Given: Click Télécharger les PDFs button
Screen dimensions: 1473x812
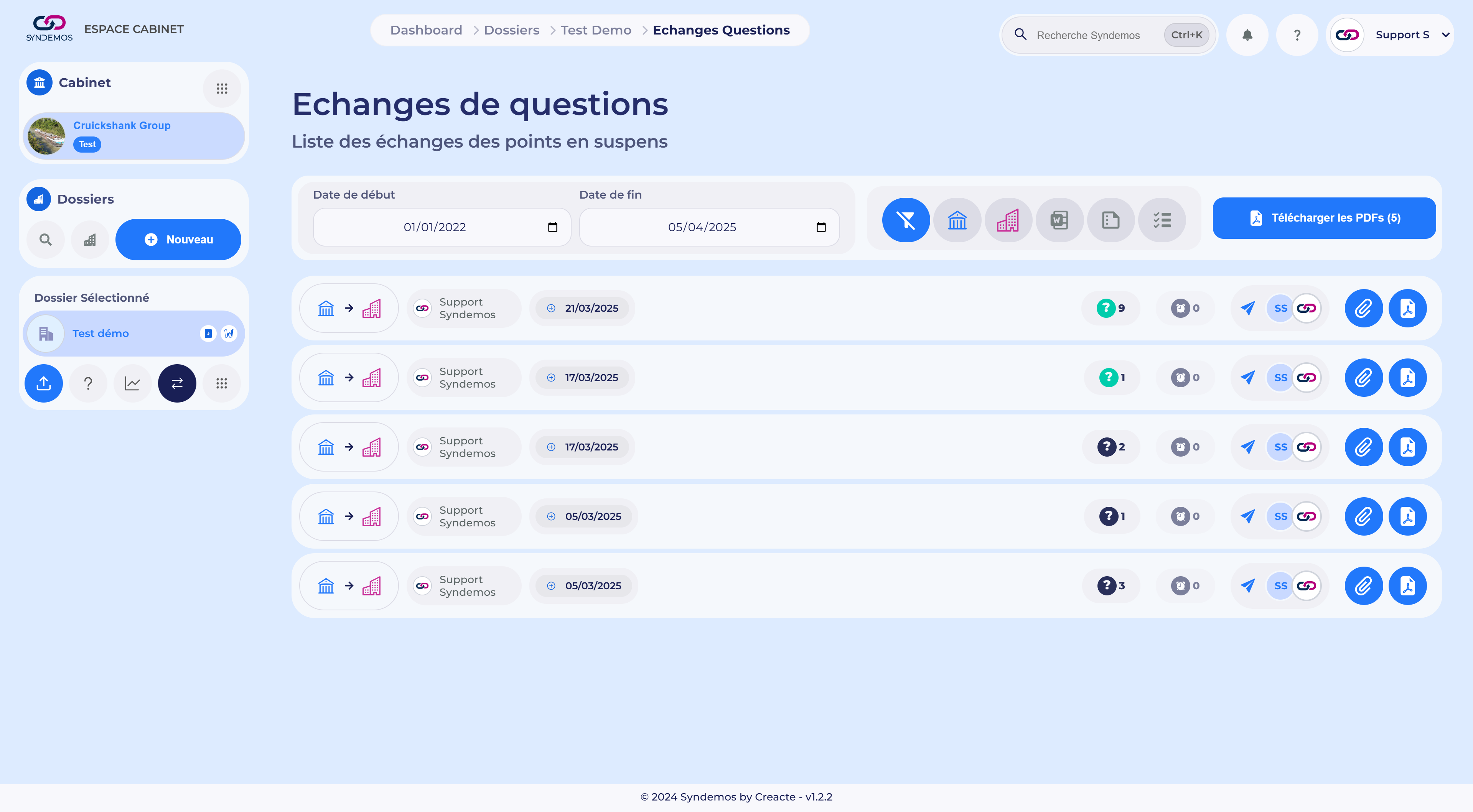Looking at the screenshot, I should tap(1324, 218).
